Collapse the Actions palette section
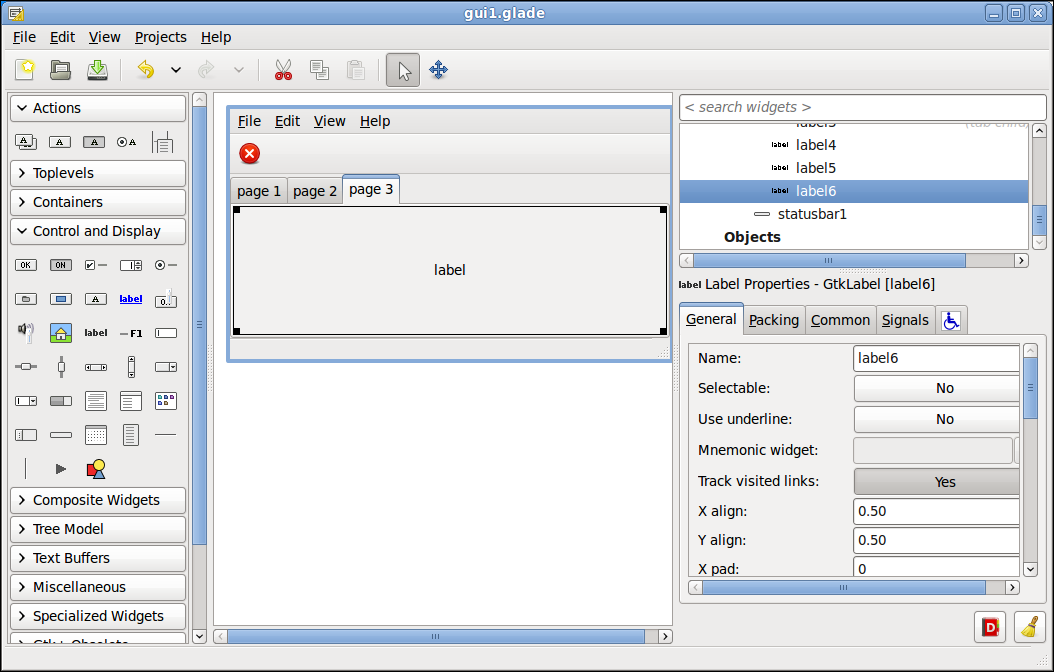The width and height of the screenshot is (1054, 672). (98, 108)
